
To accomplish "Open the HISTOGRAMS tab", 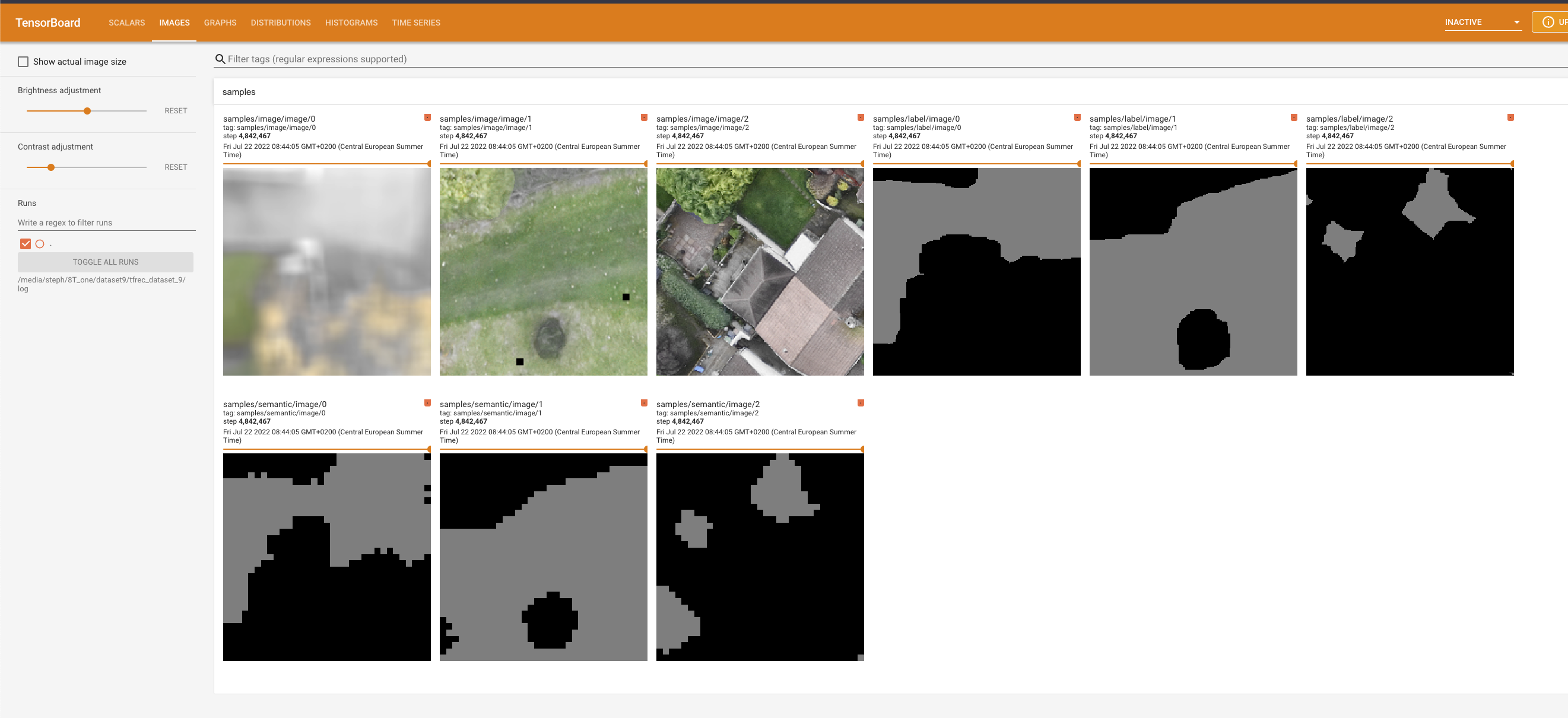I will click(351, 23).
